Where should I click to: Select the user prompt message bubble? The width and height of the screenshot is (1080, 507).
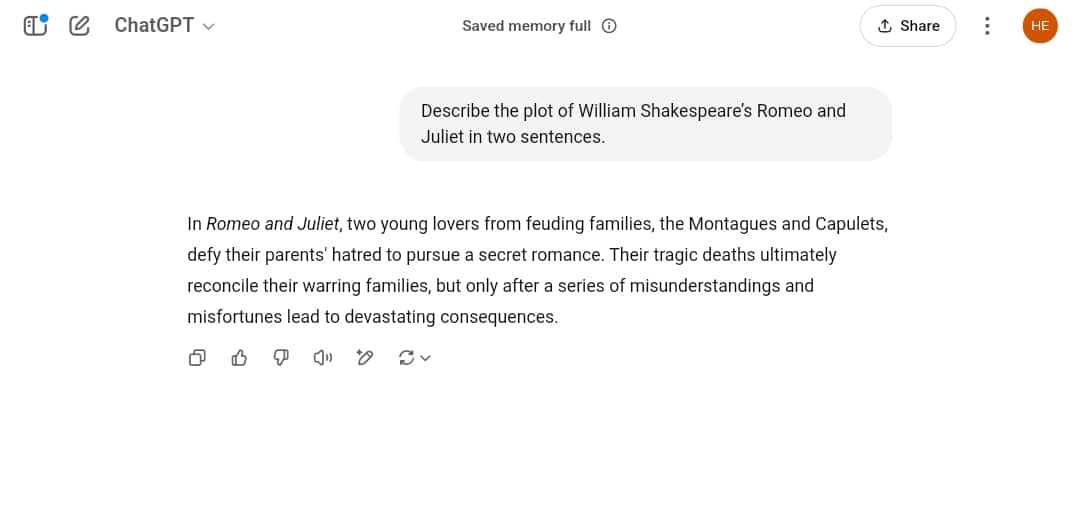tap(645, 124)
